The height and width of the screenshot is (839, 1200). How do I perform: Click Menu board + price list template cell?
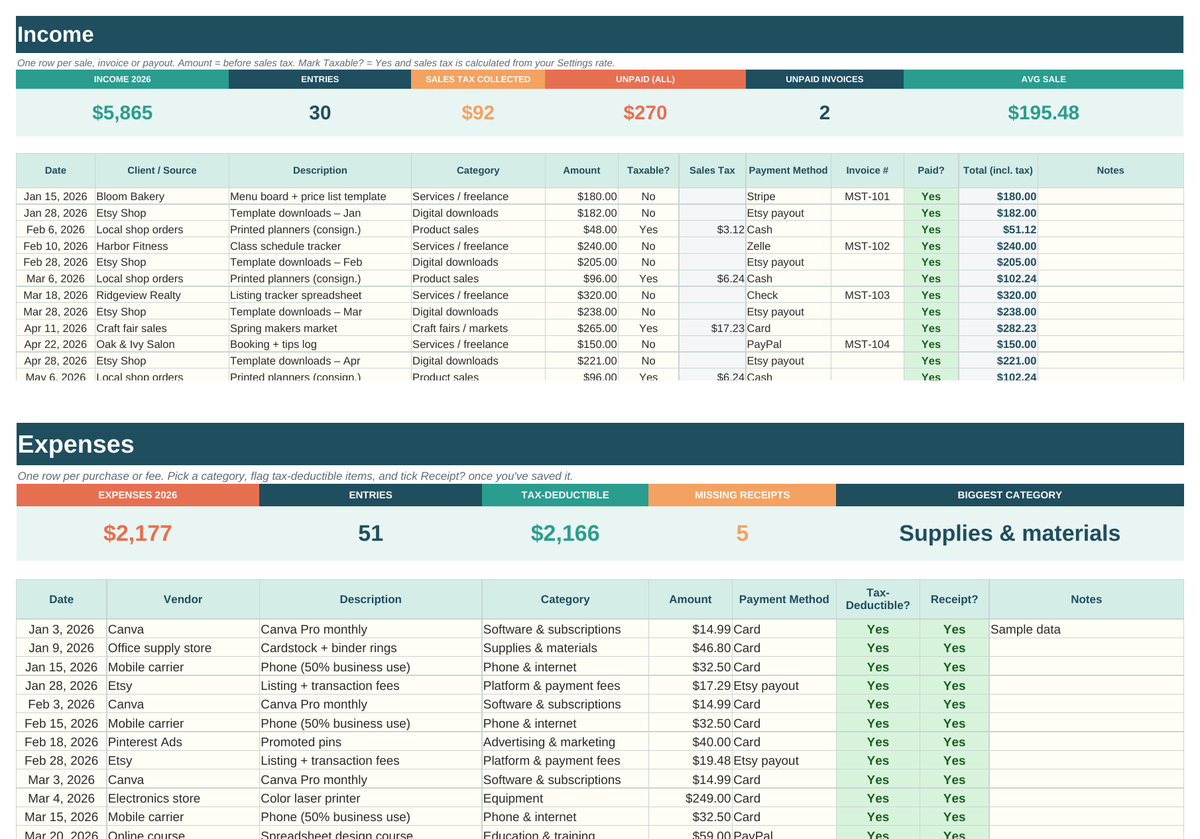click(x=320, y=197)
